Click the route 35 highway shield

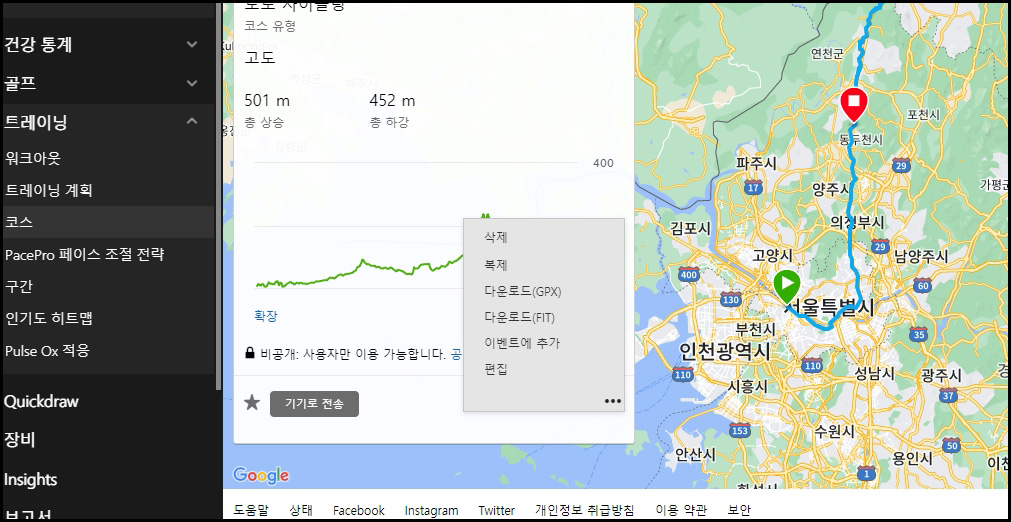point(919,334)
